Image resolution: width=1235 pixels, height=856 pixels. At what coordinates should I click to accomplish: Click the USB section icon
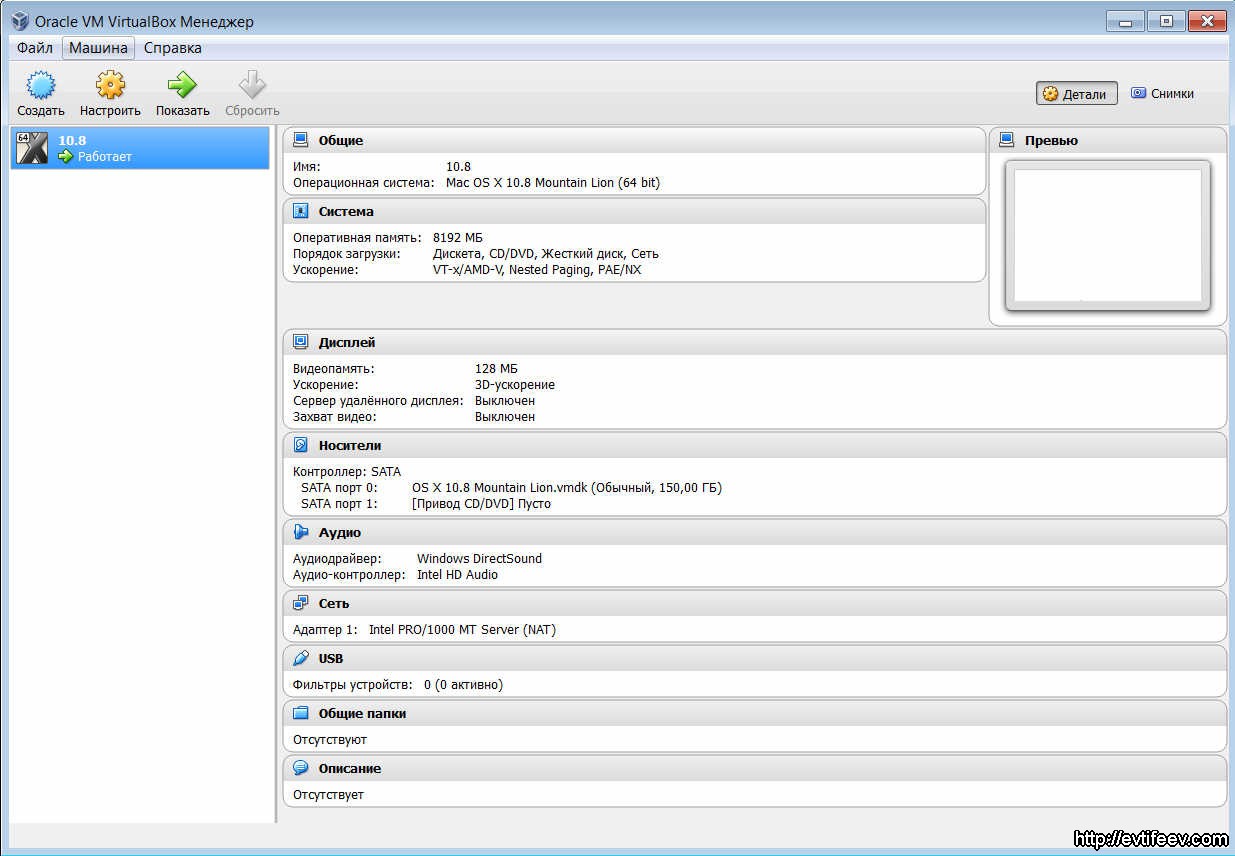[301, 658]
